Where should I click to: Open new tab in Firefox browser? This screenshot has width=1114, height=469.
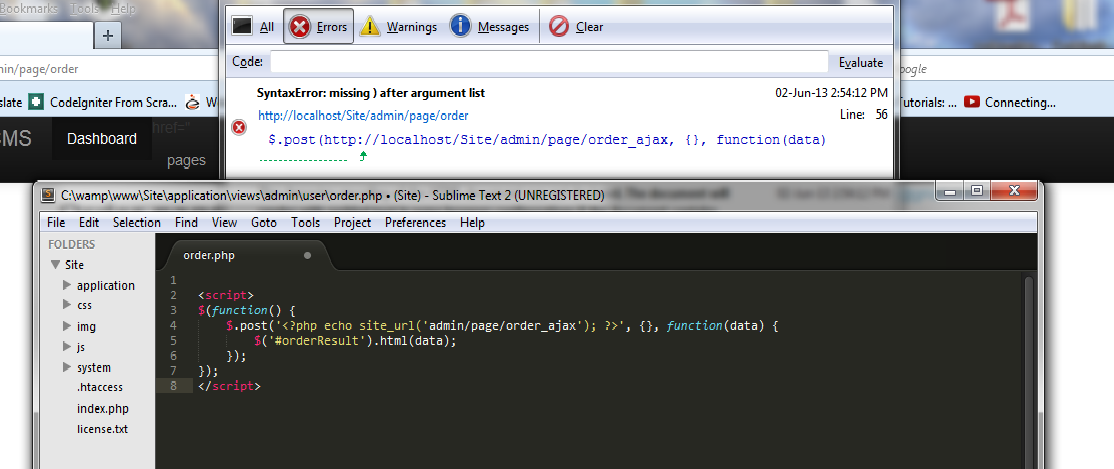pos(107,35)
